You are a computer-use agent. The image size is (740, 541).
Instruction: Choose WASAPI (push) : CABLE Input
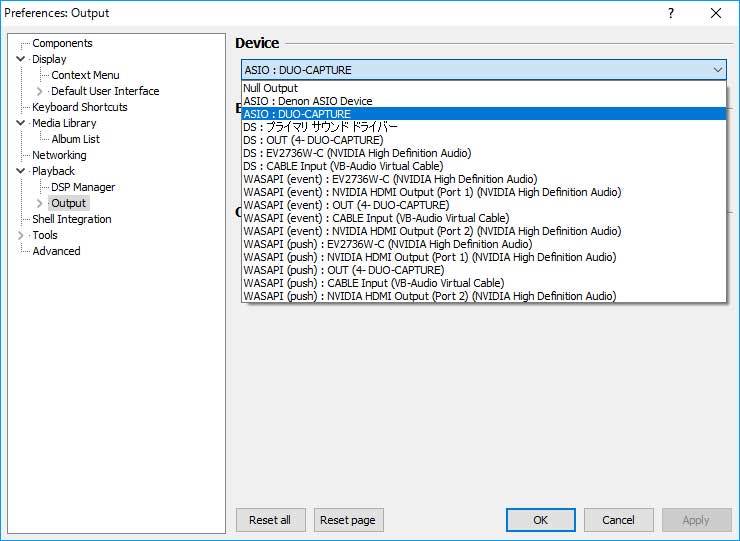click(x=484, y=283)
